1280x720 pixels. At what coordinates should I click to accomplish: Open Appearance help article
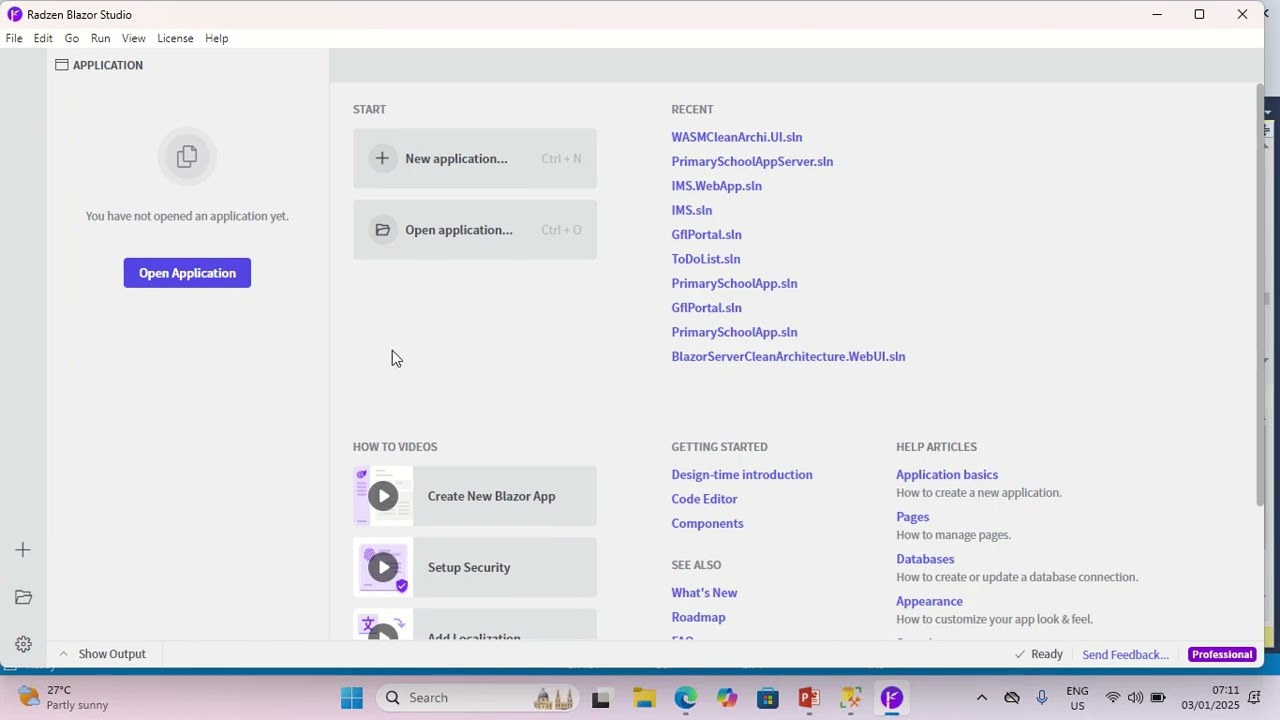(x=929, y=601)
